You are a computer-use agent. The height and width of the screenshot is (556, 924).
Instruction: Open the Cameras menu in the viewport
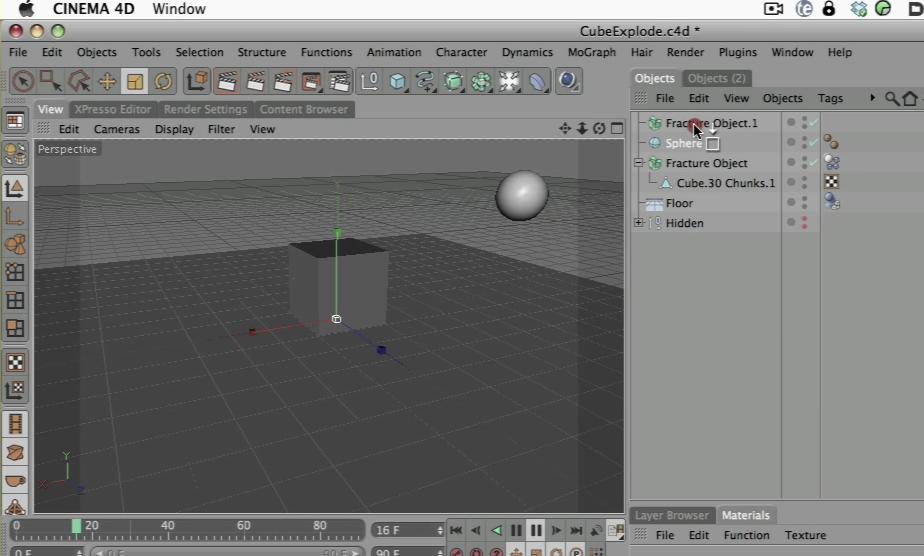(117, 129)
